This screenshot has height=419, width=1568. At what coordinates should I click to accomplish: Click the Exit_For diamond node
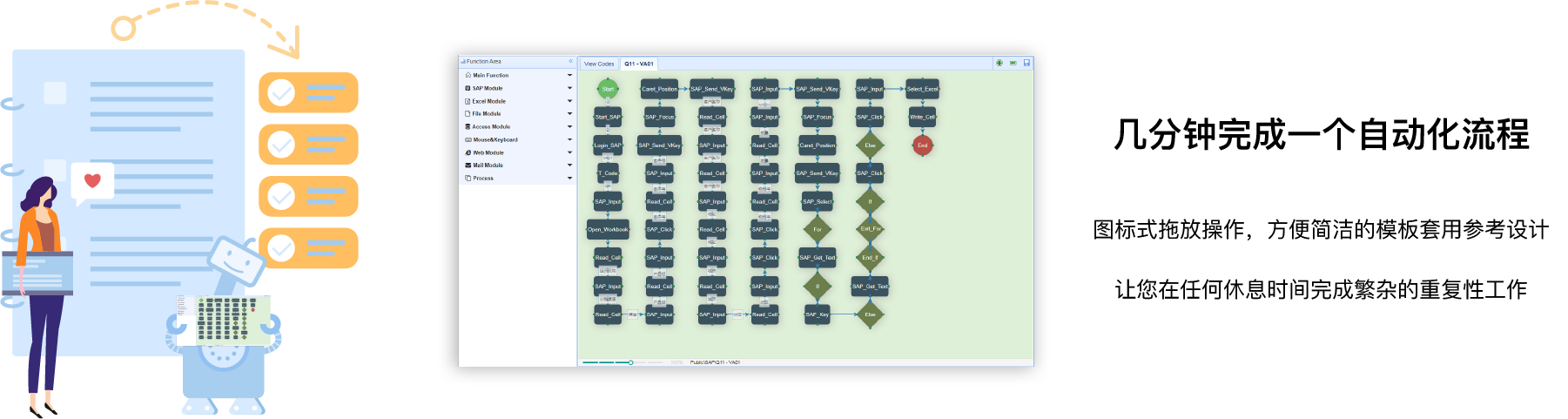point(871,229)
